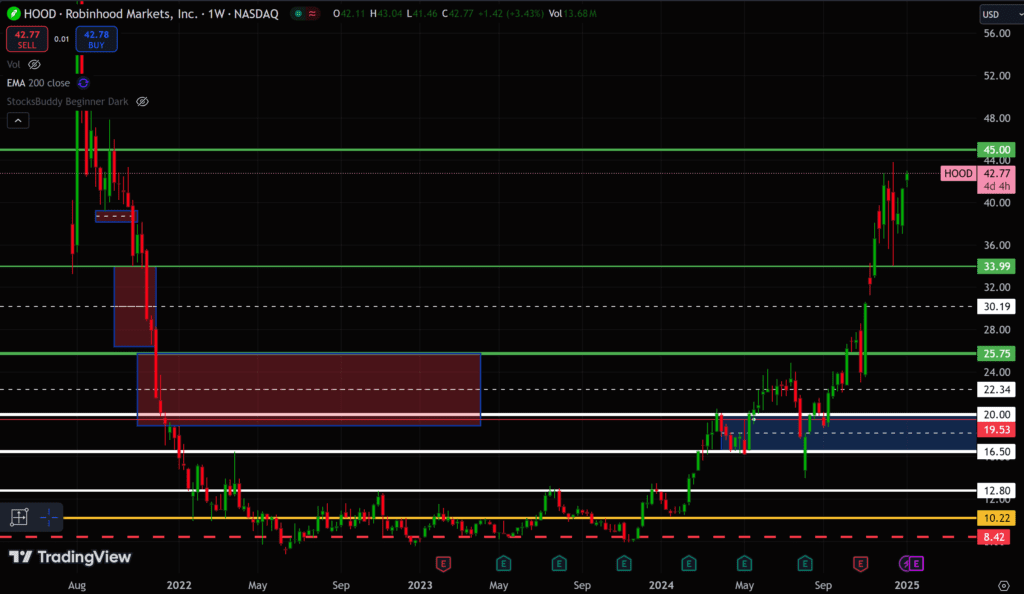Select the white 30.19 price label

996,307
